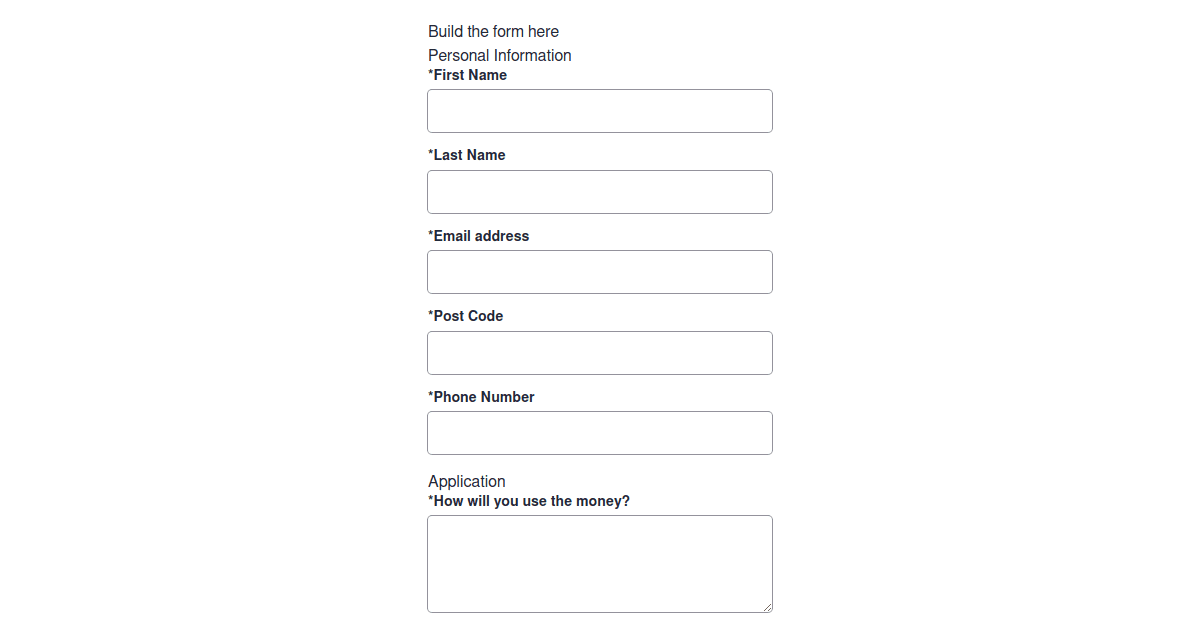This screenshot has width=1200, height=630.
Task: Click into the Email address field
Action: click(x=600, y=272)
